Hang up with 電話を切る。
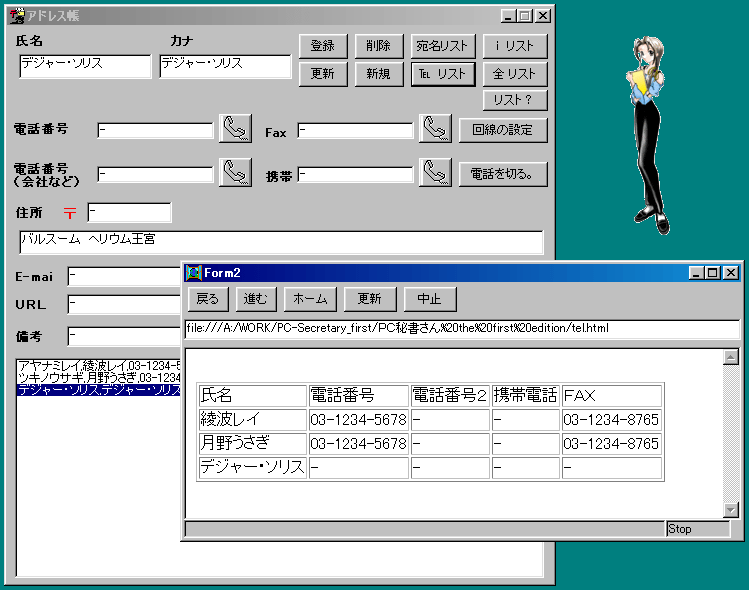Viewport: 749px width, 590px height. (x=503, y=174)
